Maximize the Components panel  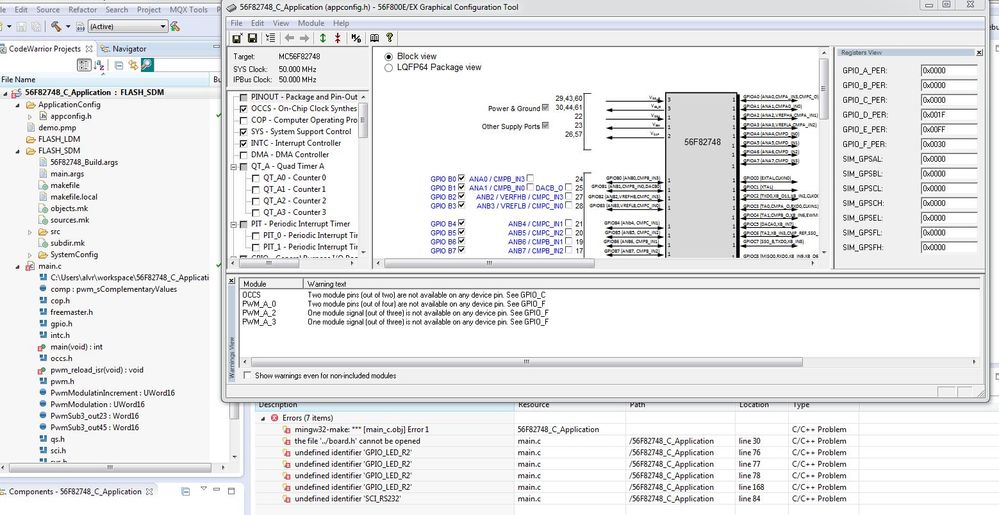pyautogui.click(x=232, y=491)
